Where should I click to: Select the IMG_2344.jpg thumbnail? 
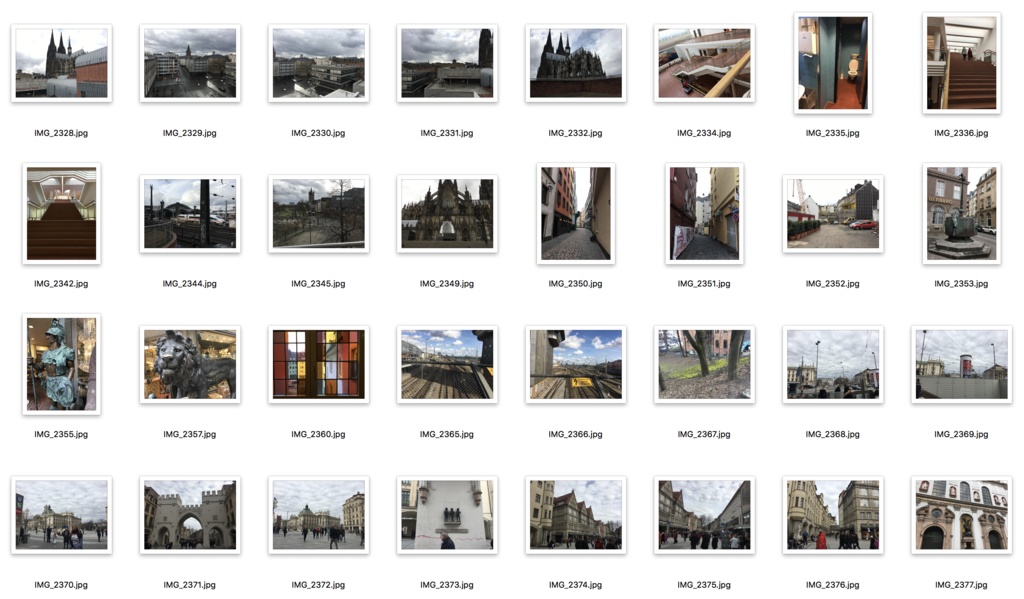[x=190, y=214]
